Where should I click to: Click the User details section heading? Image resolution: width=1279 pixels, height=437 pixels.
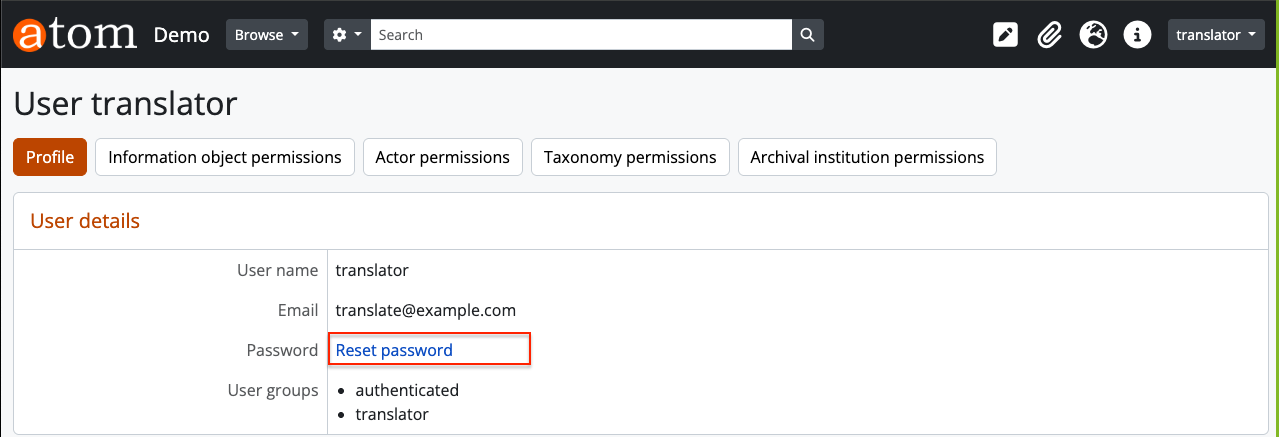(x=85, y=221)
